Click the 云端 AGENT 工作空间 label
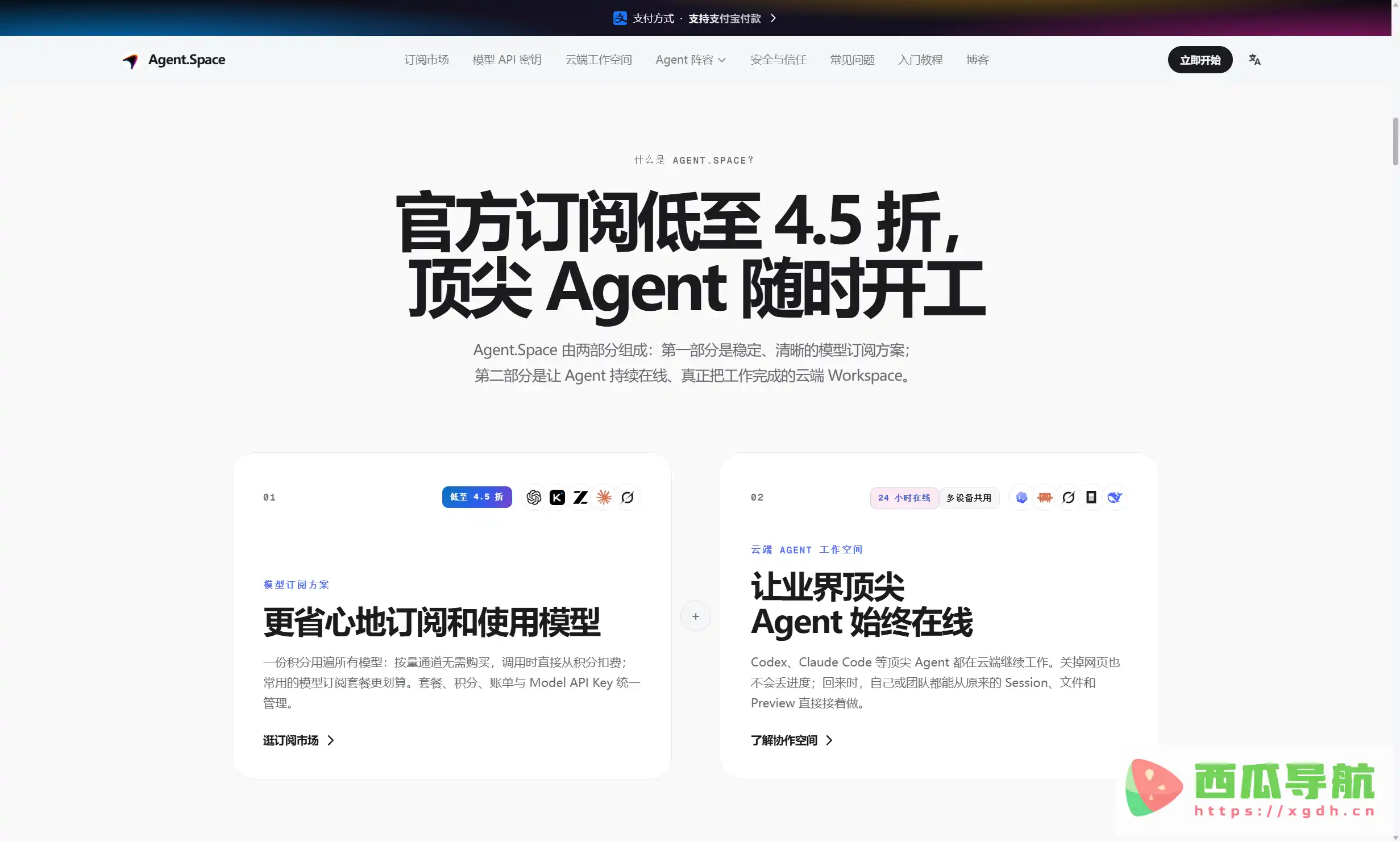Viewport: 1400px width, 842px height. click(x=807, y=549)
